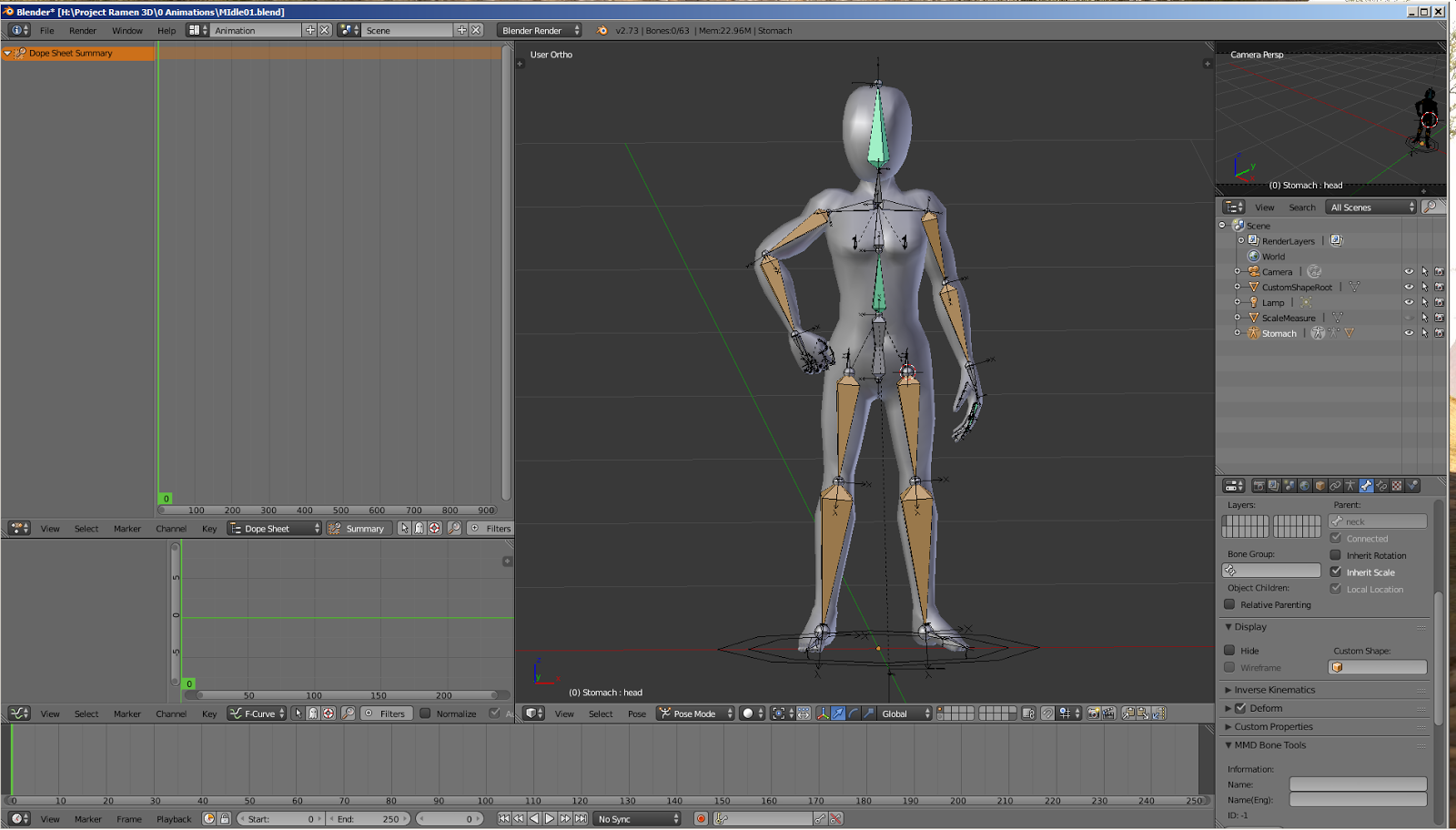This screenshot has height=830, width=1456.
Task: Open the Dope Sheet mode dropdown
Action: click(274, 528)
